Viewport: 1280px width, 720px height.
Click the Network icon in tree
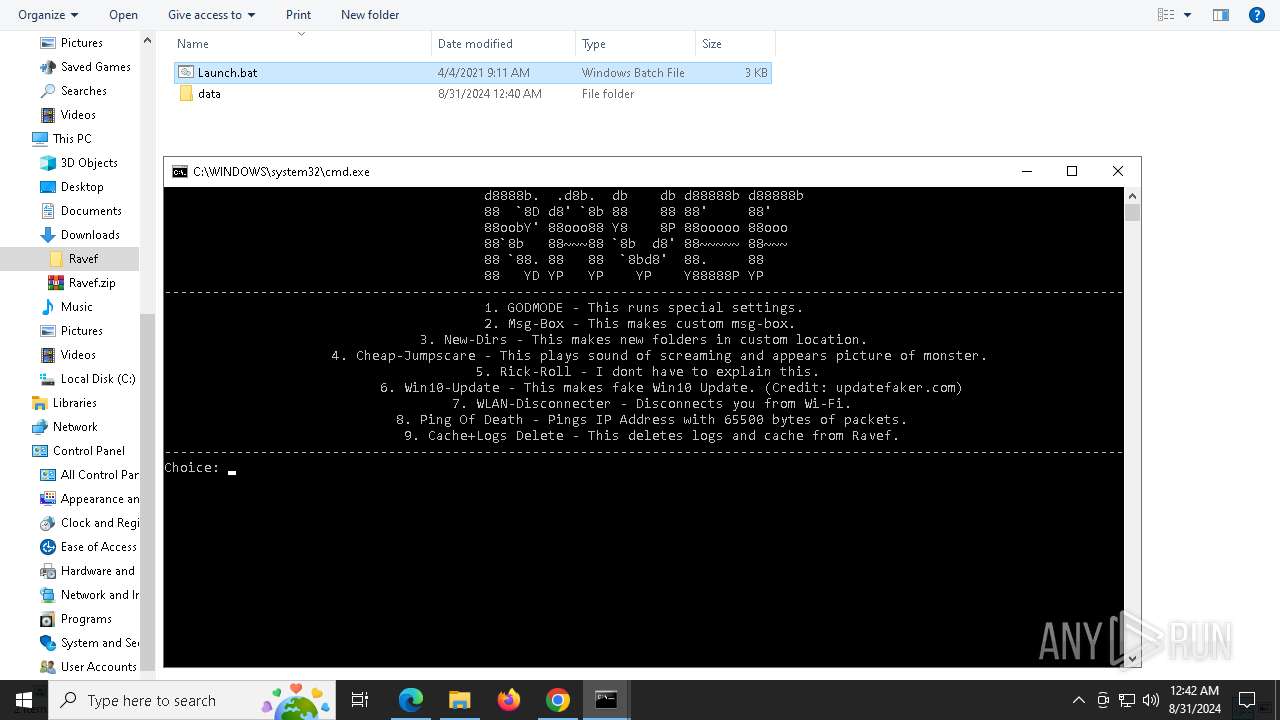click(x=40, y=427)
